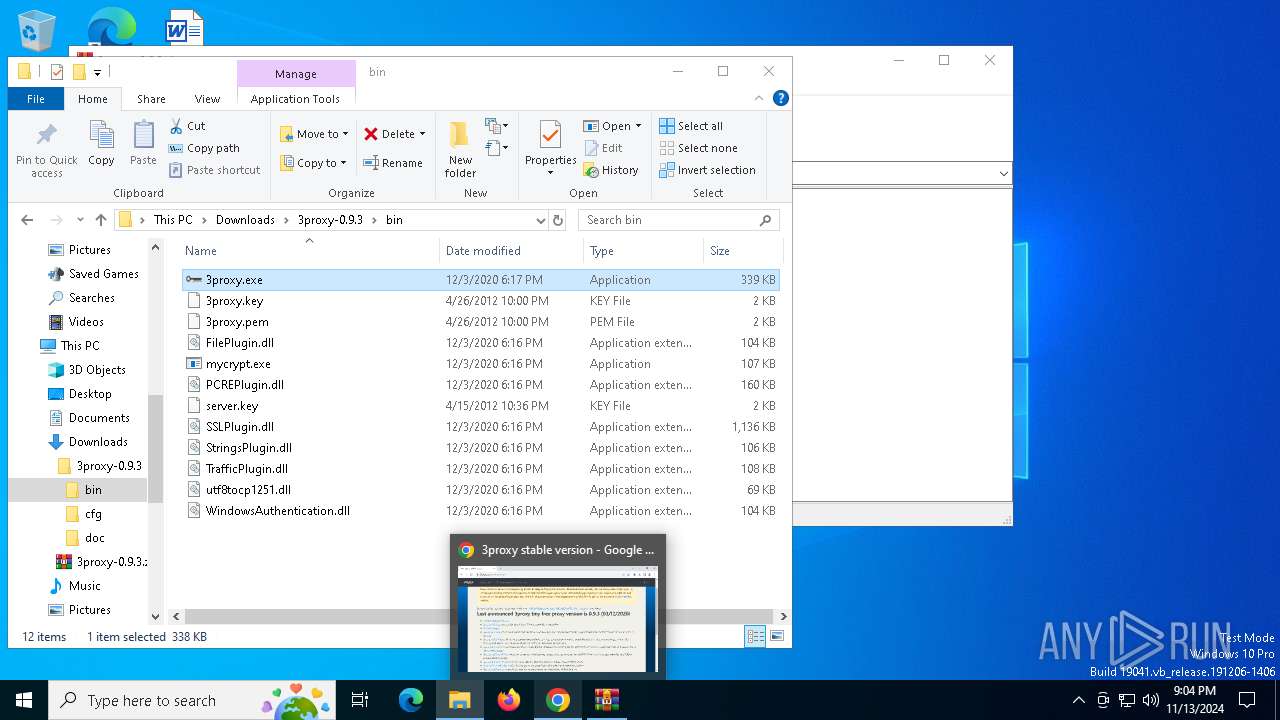The width and height of the screenshot is (1280, 720).
Task: Sort by Date modified column
Action: pyautogui.click(x=511, y=251)
